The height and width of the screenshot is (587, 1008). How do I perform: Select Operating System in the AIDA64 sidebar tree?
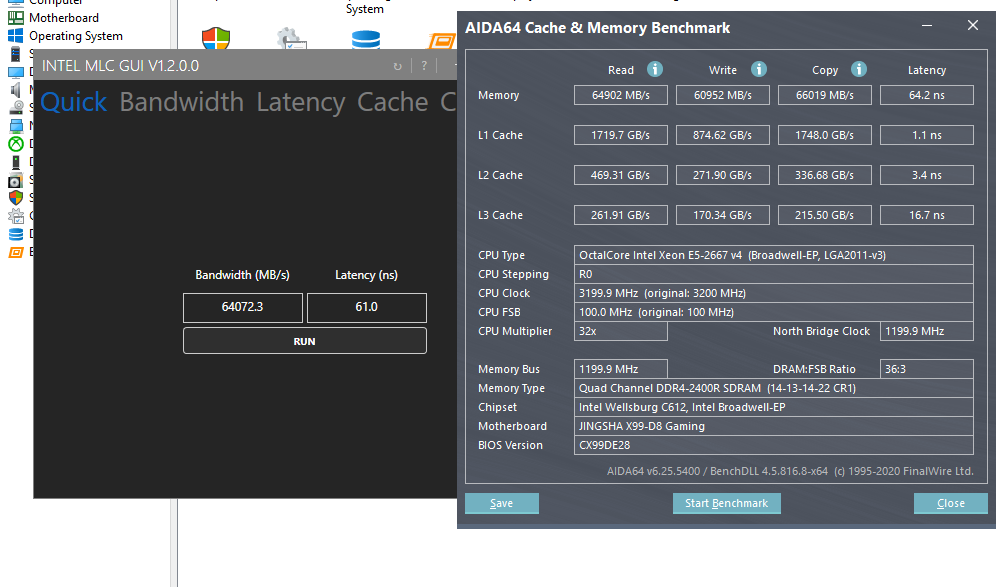(76, 36)
